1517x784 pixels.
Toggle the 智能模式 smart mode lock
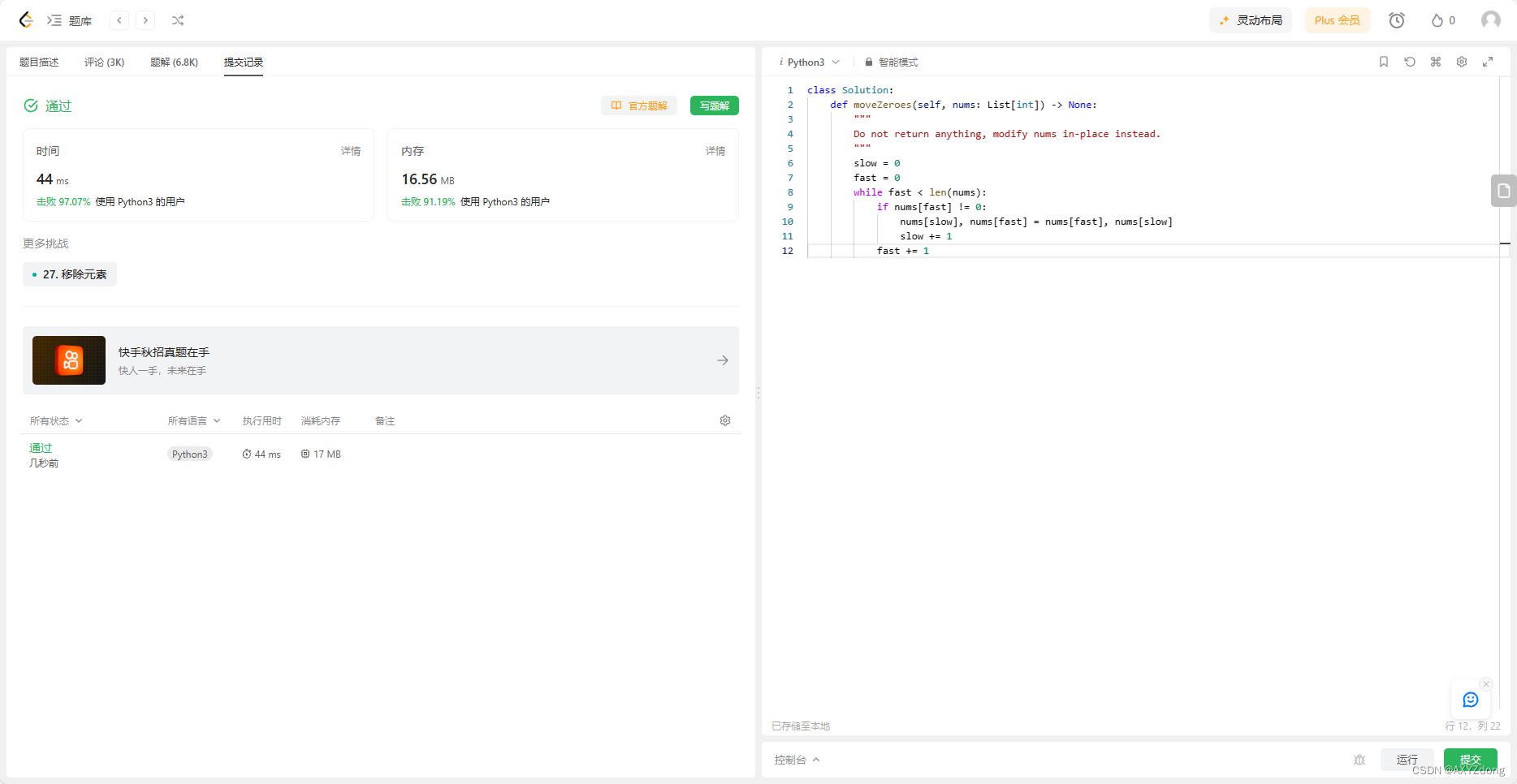pos(891,62)
